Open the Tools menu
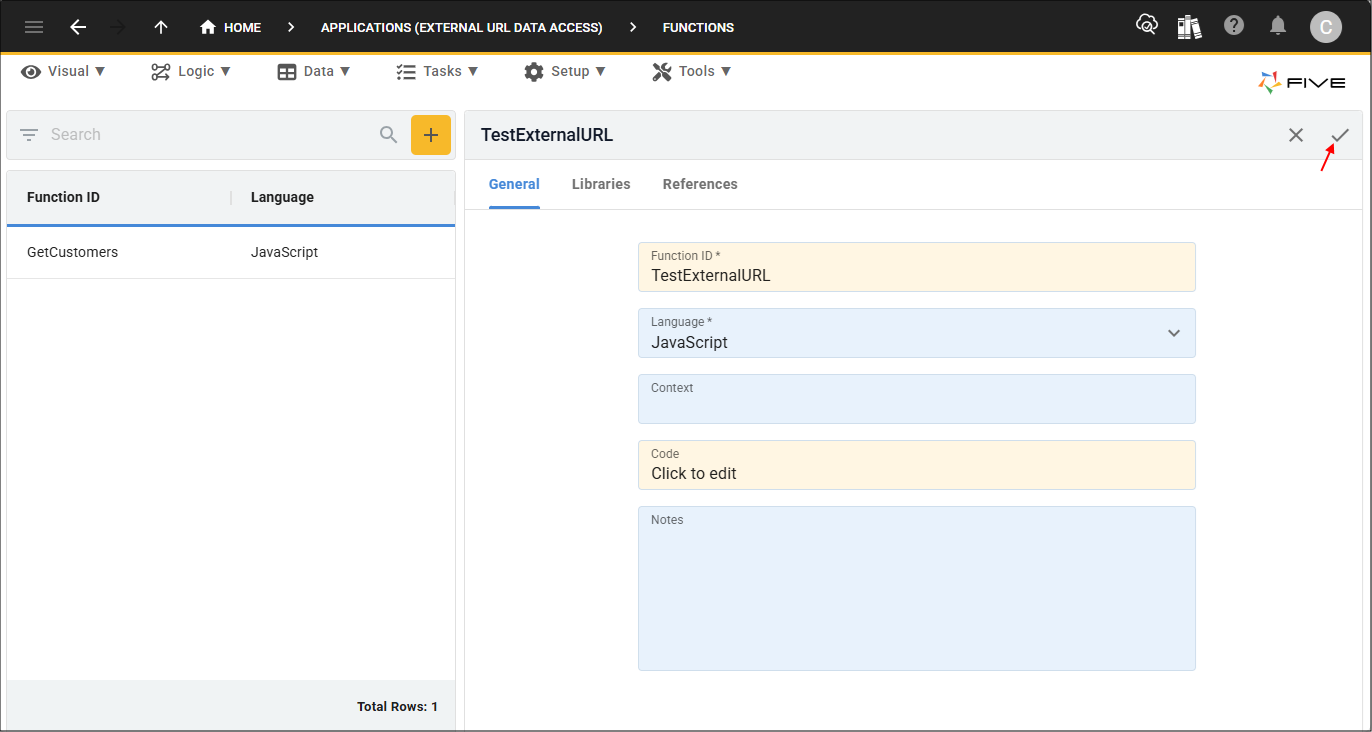This screenshot has height=732, width=1372. click(x=691, y=71)
